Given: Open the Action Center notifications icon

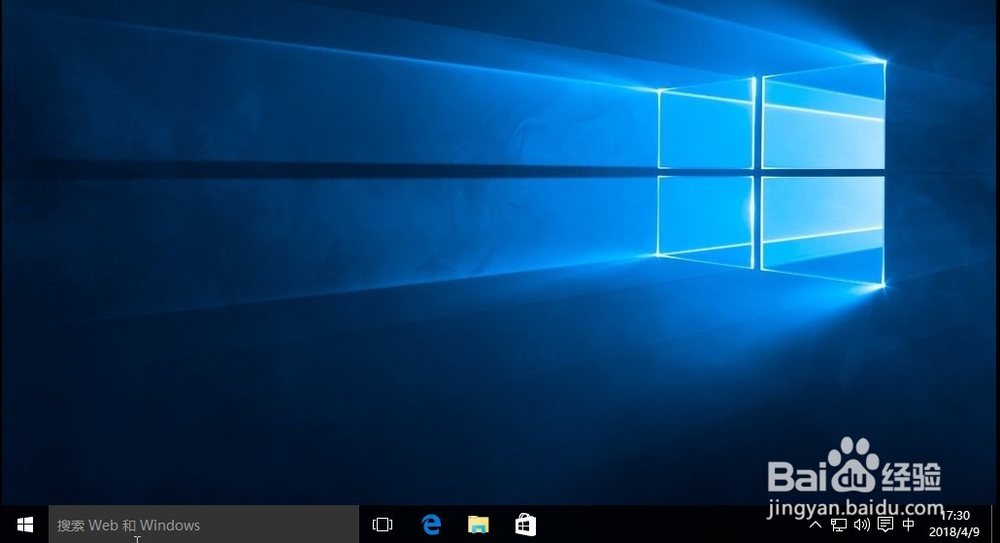Looking at the screenshot, I should 885,524.
